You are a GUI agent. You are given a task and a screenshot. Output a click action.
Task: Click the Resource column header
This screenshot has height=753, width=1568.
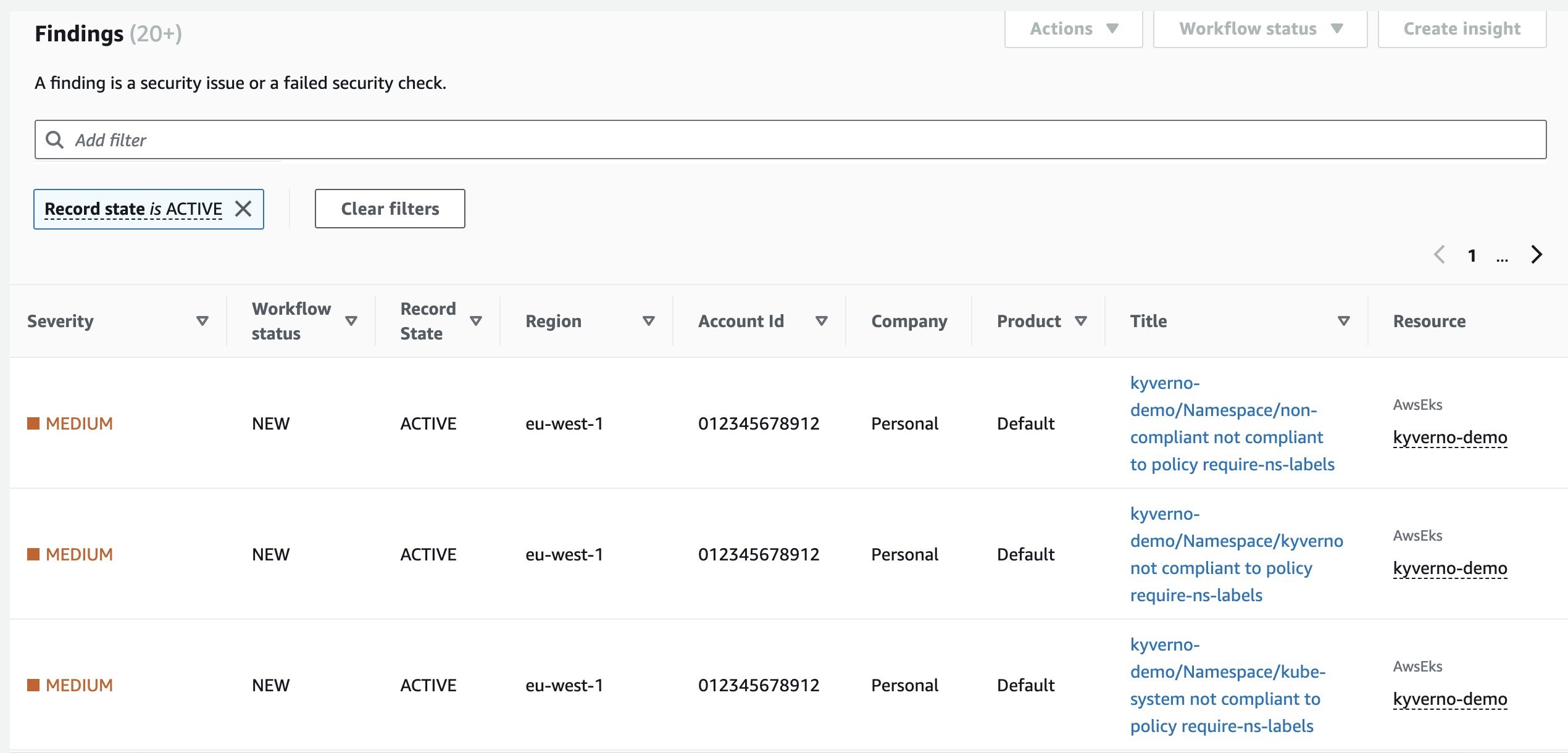1429,321
